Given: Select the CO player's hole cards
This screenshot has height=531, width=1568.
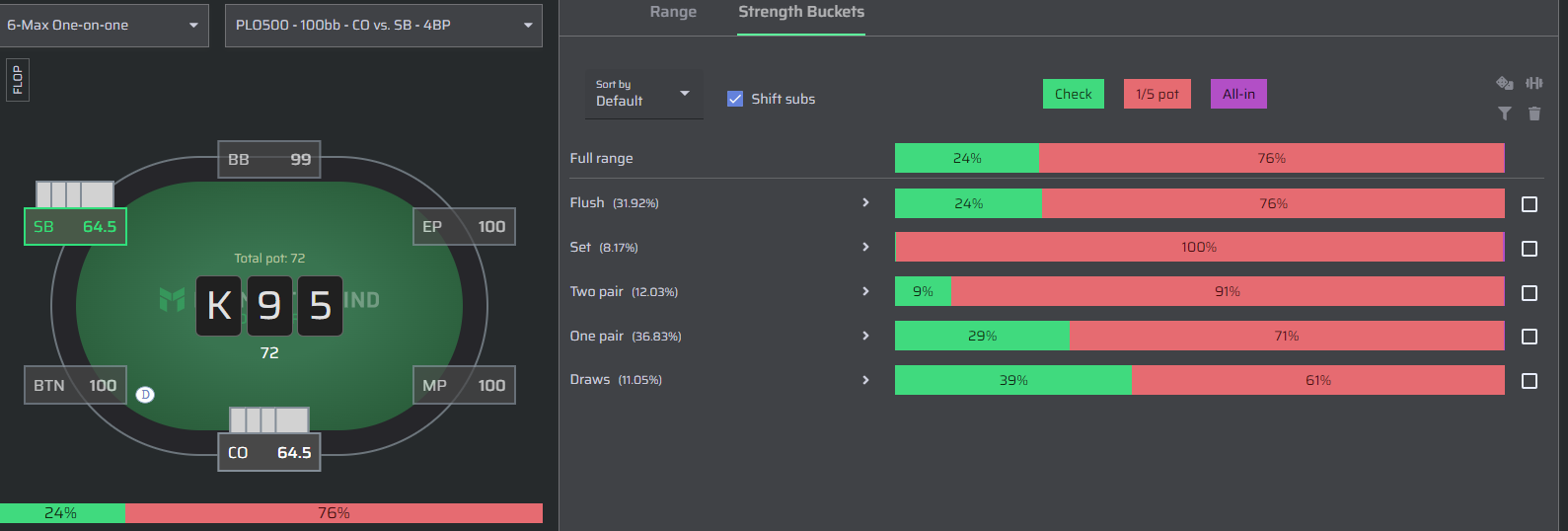Looking at the screenshot, I should point(269,420).
